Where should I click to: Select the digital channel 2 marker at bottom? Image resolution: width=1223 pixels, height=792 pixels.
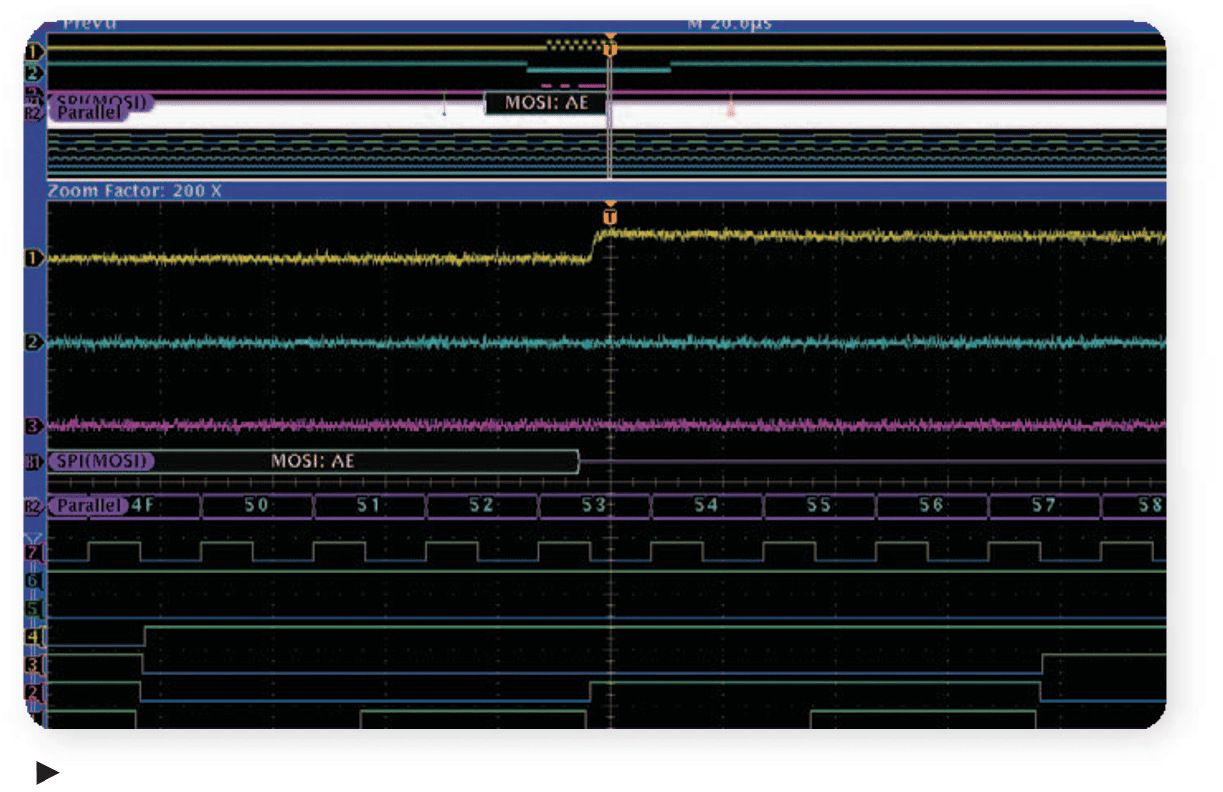pos(35,691)
